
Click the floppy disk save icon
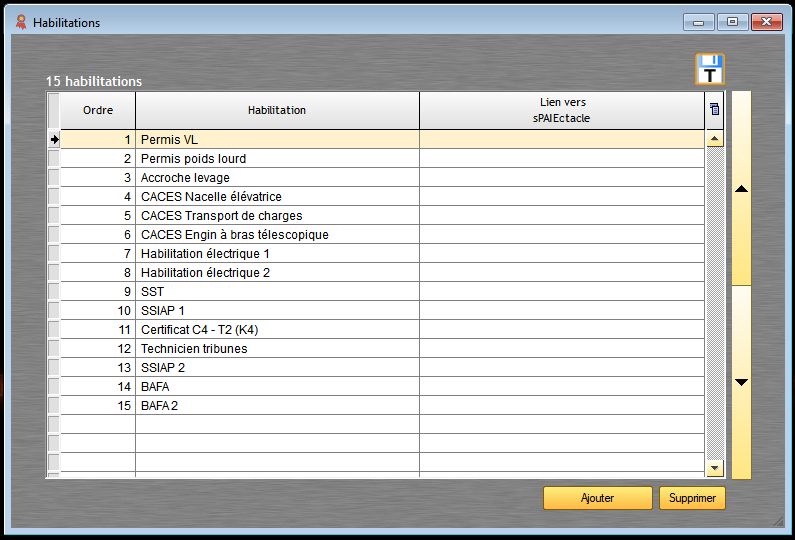(710, 70)
